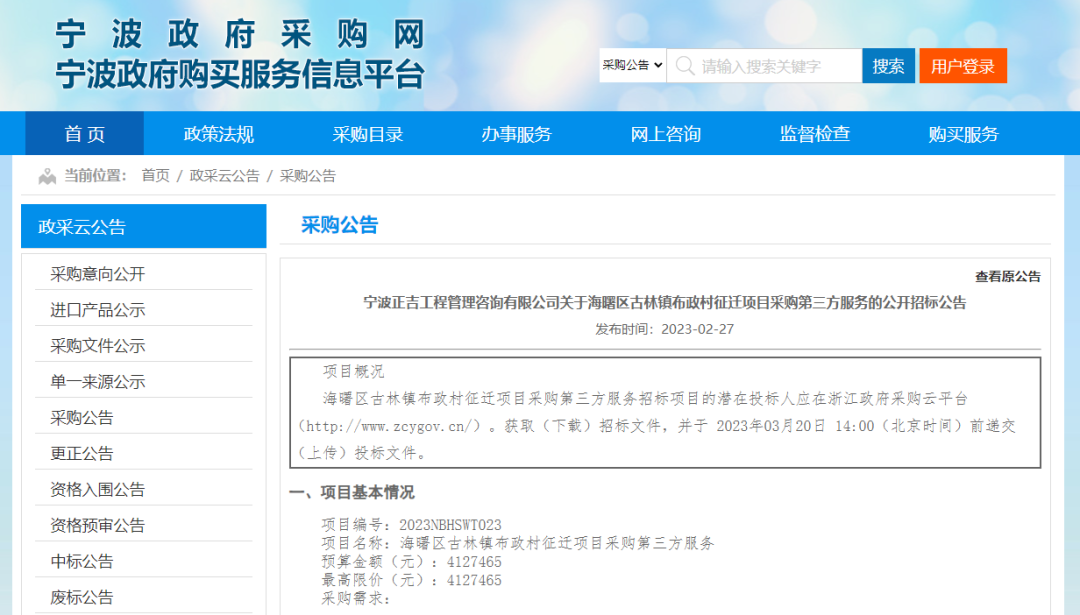This screenshot has width=1080, height=615.
Task: View the original notice via 查看原公告
Action: (x=1007, y=277)
